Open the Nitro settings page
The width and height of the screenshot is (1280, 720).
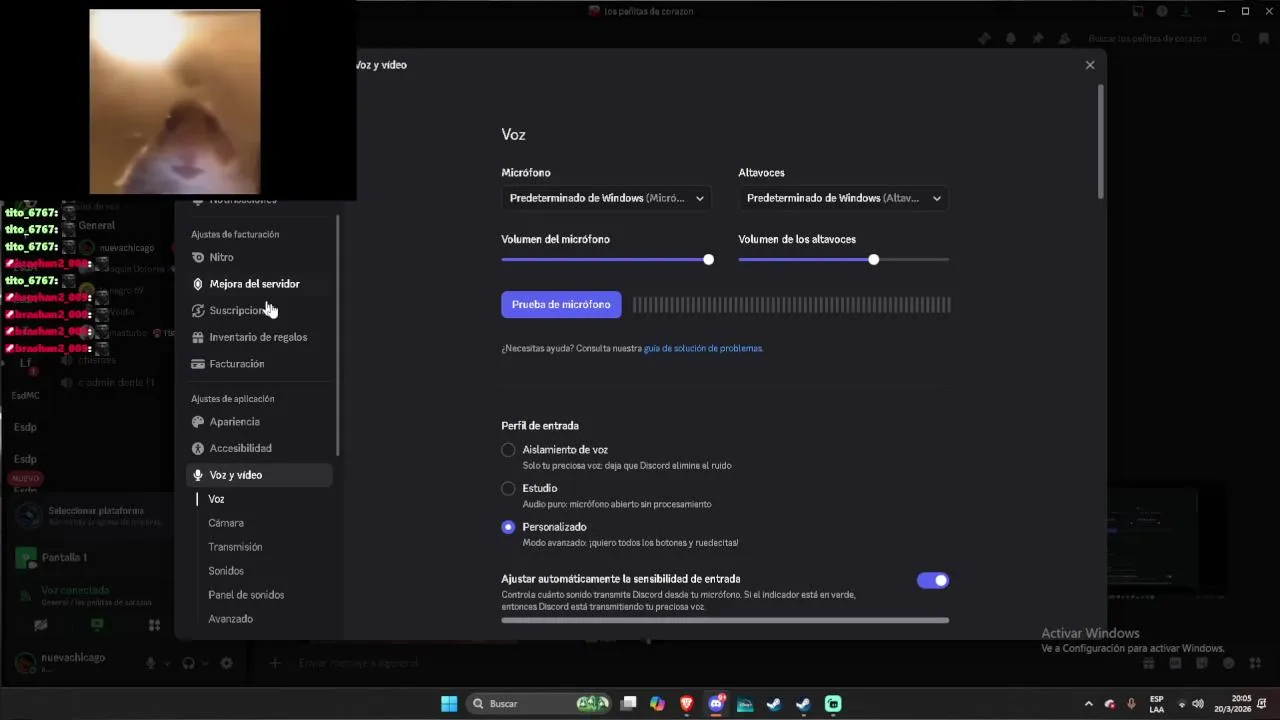tap(259, 257)
